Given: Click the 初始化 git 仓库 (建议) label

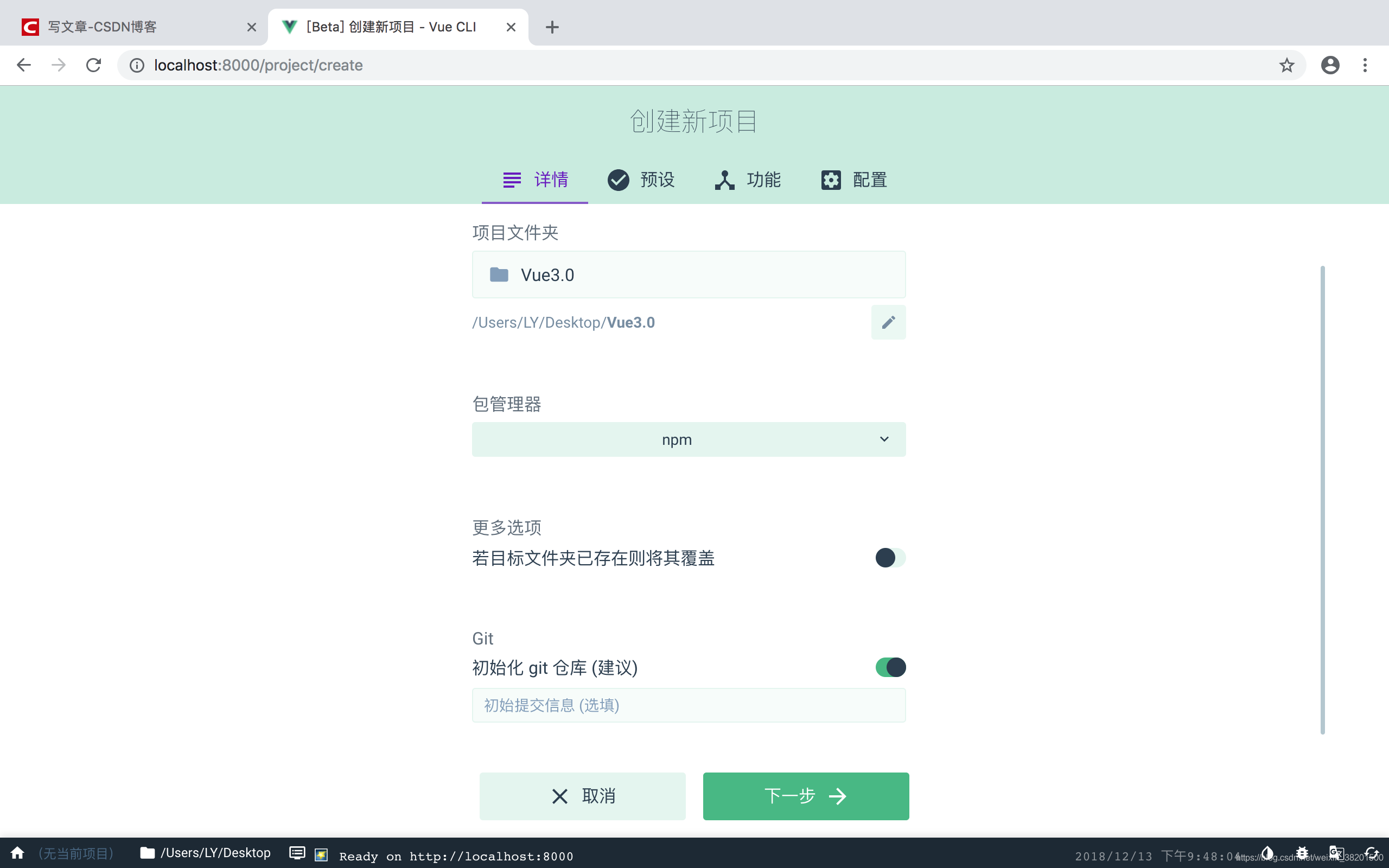Looking at the screenshot, I should (555, 667).
